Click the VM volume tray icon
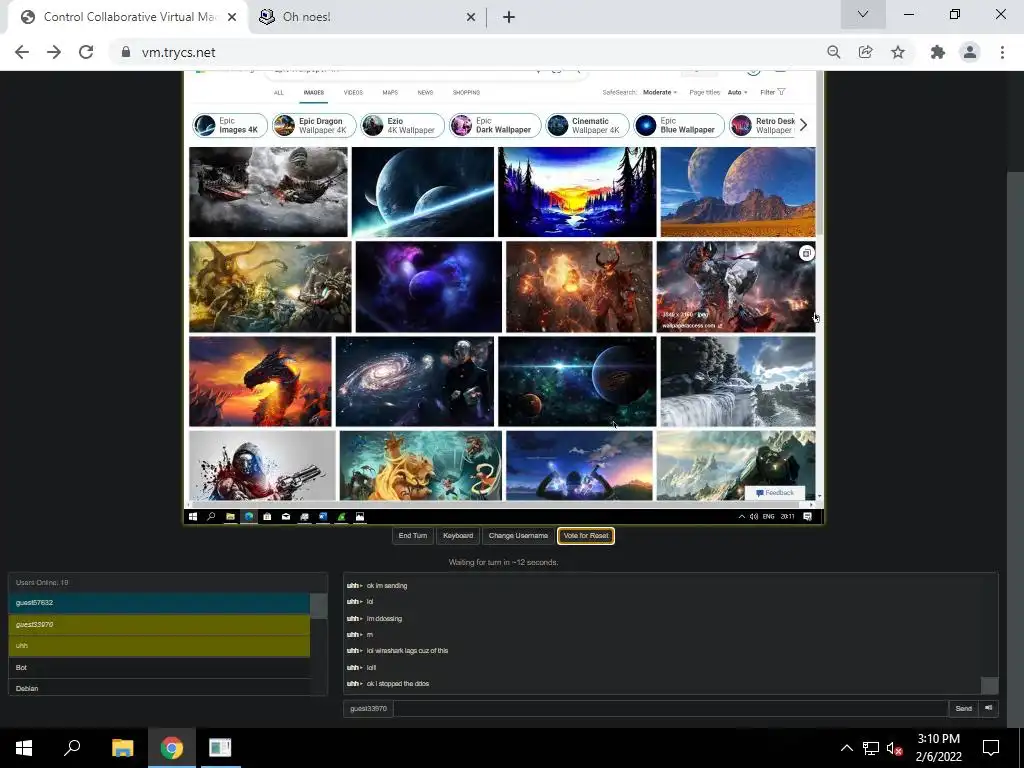Image resolution: width=1024 pixels, height=768 pixels. coord(754,517)
